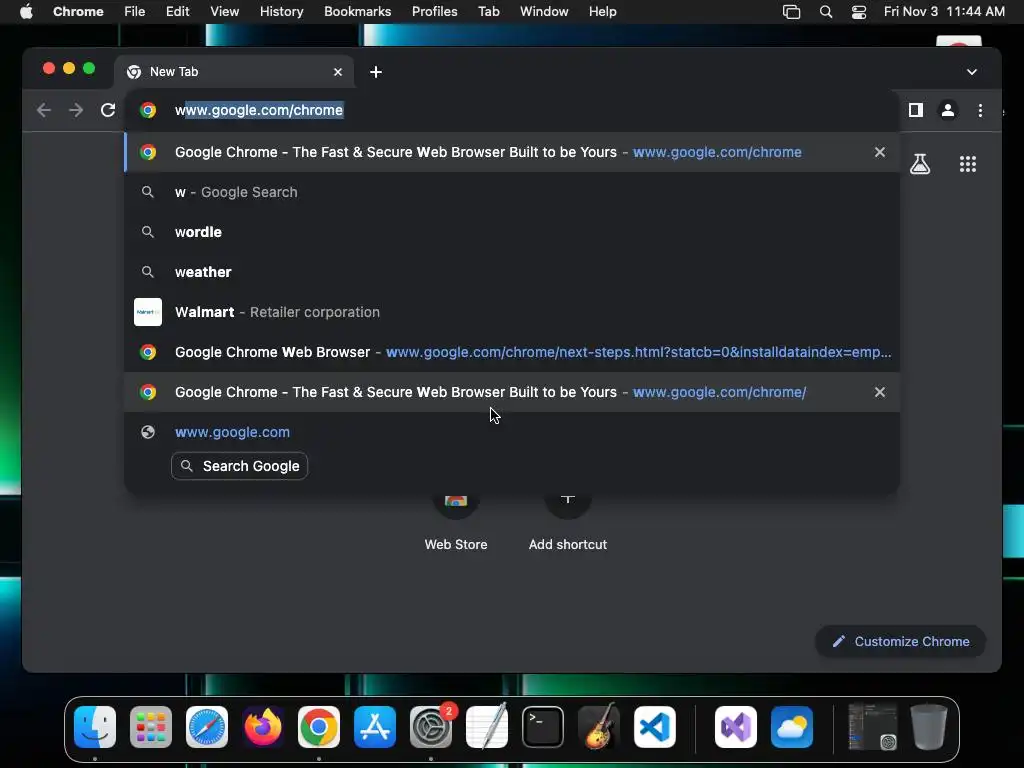1024x768 pixels.
Task: Open a new tab with the plus button
Action: (x=376, y=72)
